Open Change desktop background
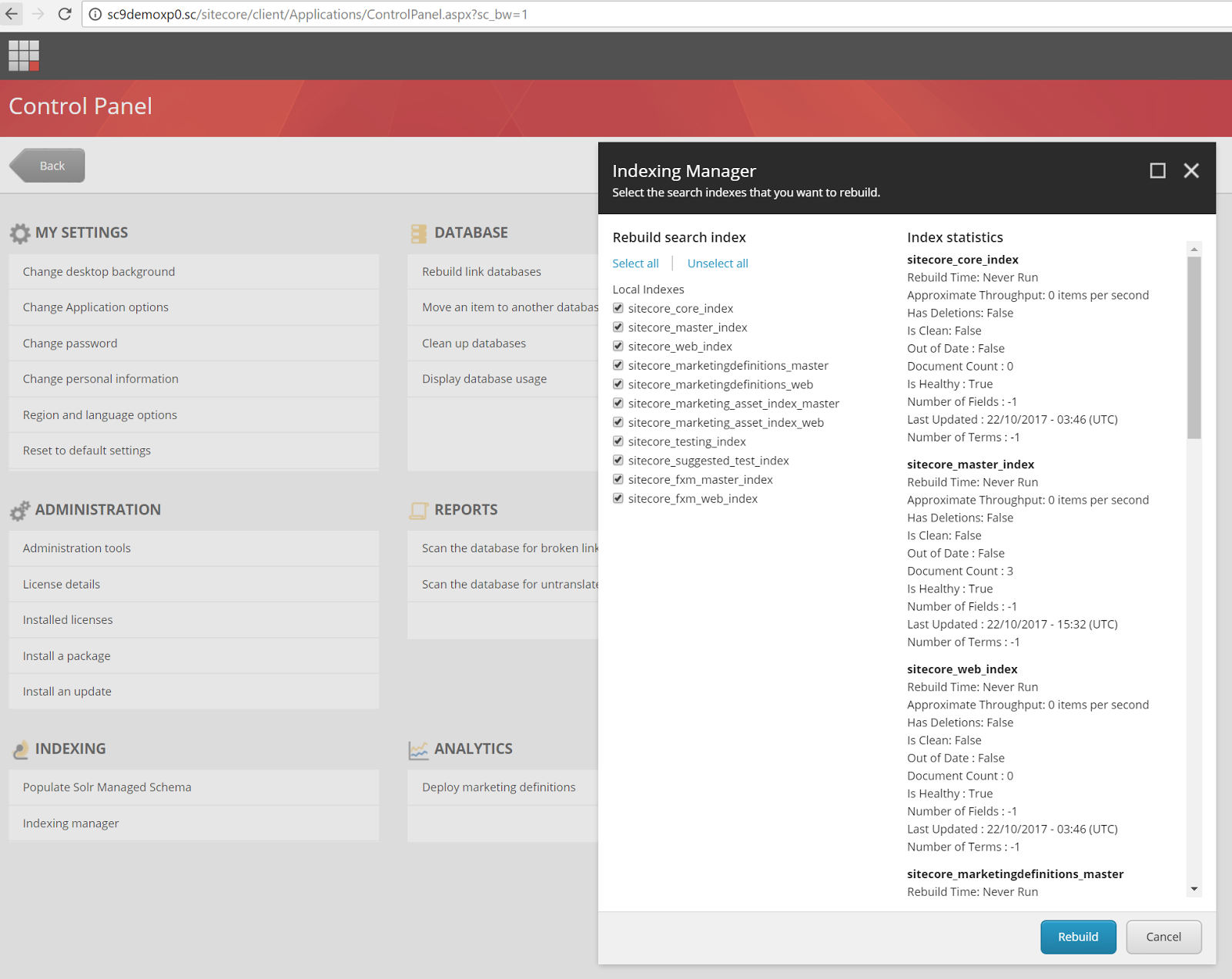This screenshot has width=1232, height=979. coord(194,272)
